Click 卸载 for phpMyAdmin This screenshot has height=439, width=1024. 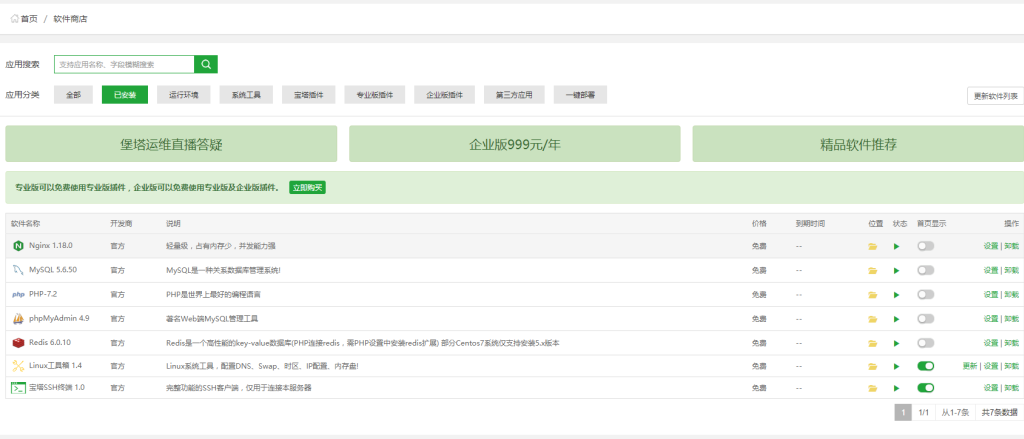(x=1011, y=319)
